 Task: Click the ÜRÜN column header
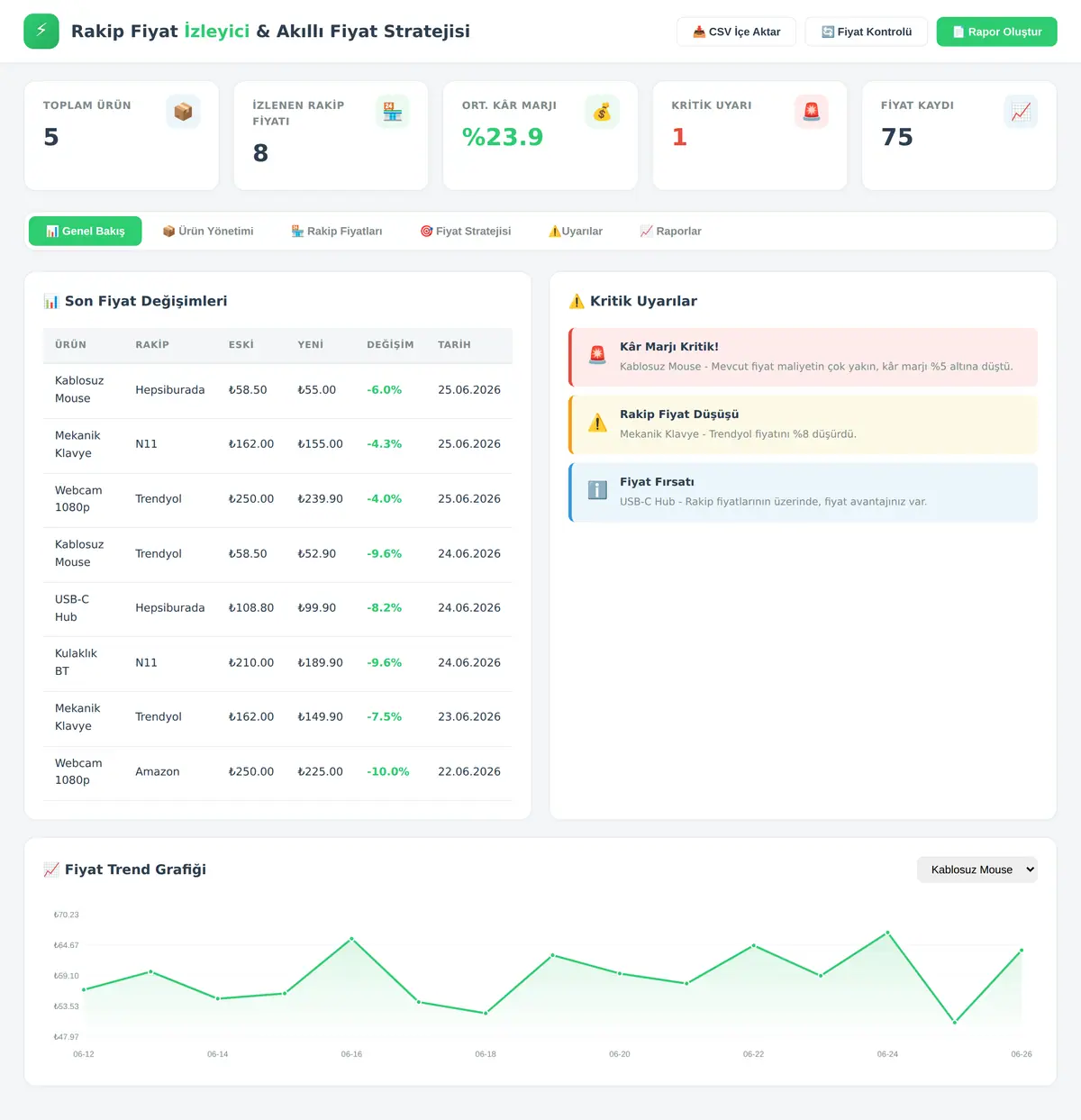71,344
